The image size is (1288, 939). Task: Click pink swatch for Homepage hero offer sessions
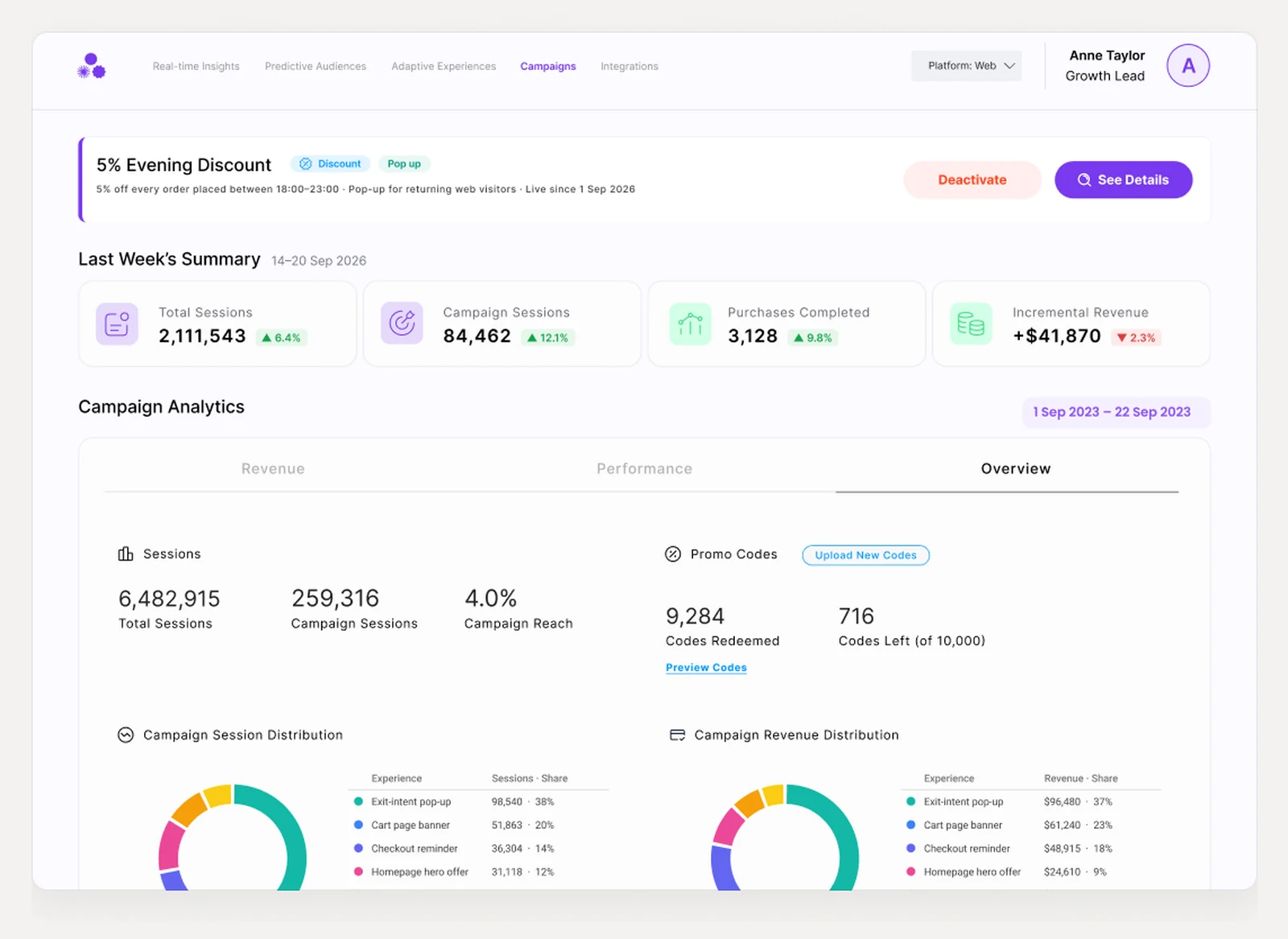coord(358,871)
